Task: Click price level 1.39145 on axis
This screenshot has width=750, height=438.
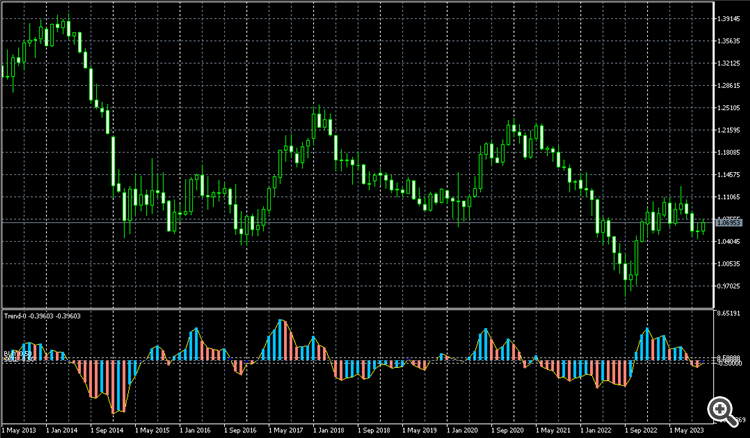Action: 729,19
